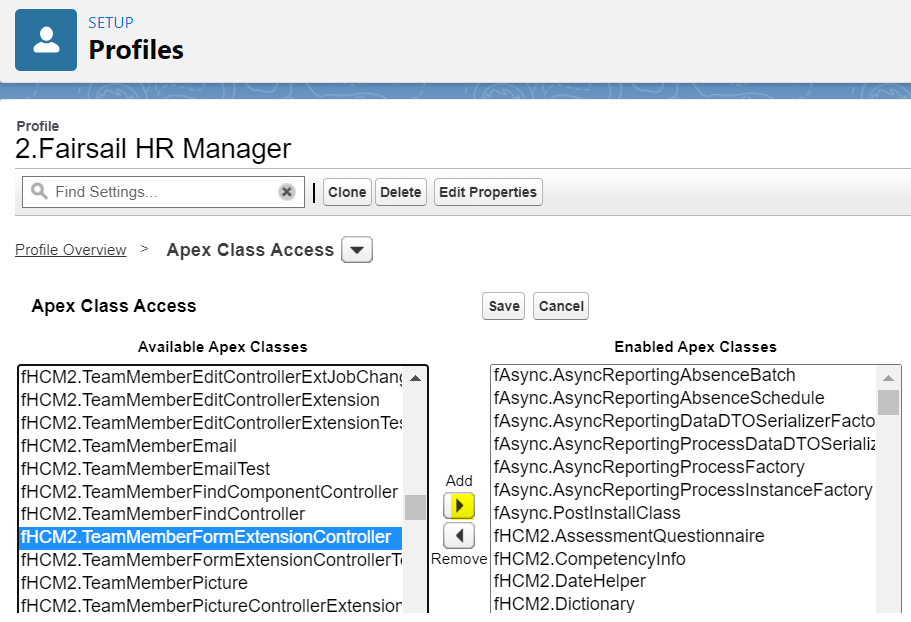911x622 pixels.
Task: Click the search magnifier icon in Find Settings
Action: pyautogui.click(x=40, y=191)
